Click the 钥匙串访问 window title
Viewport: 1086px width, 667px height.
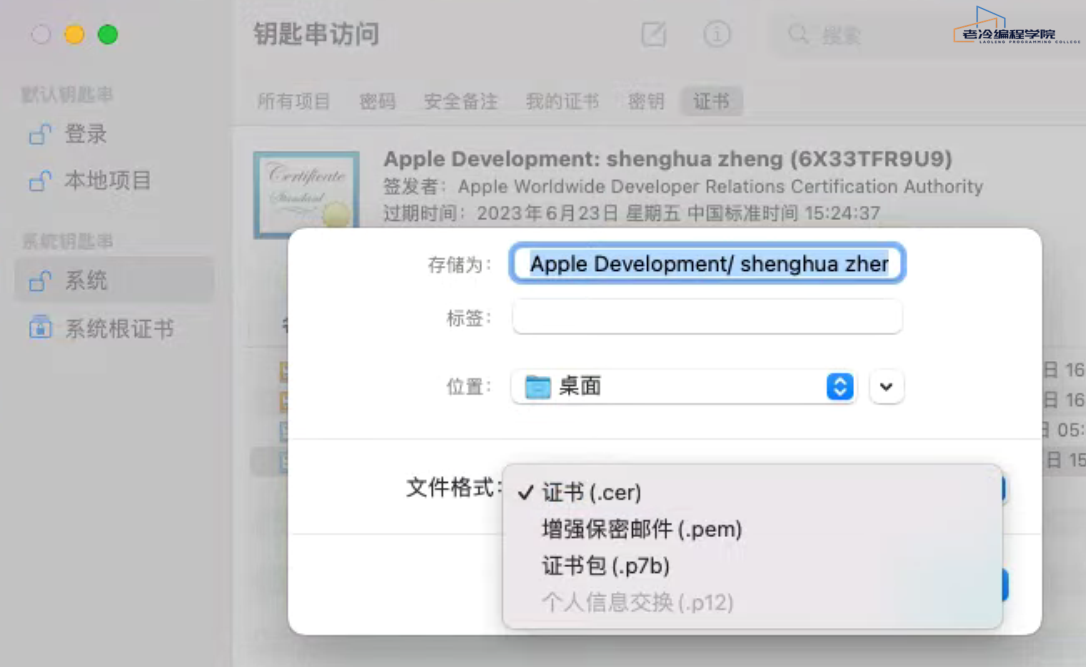316,34
